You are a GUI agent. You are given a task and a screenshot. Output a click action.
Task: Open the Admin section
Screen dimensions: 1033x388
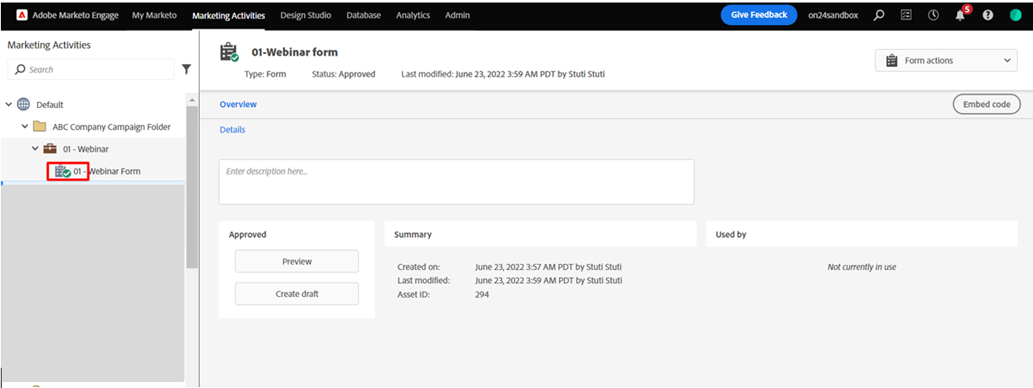click(458, 15)
